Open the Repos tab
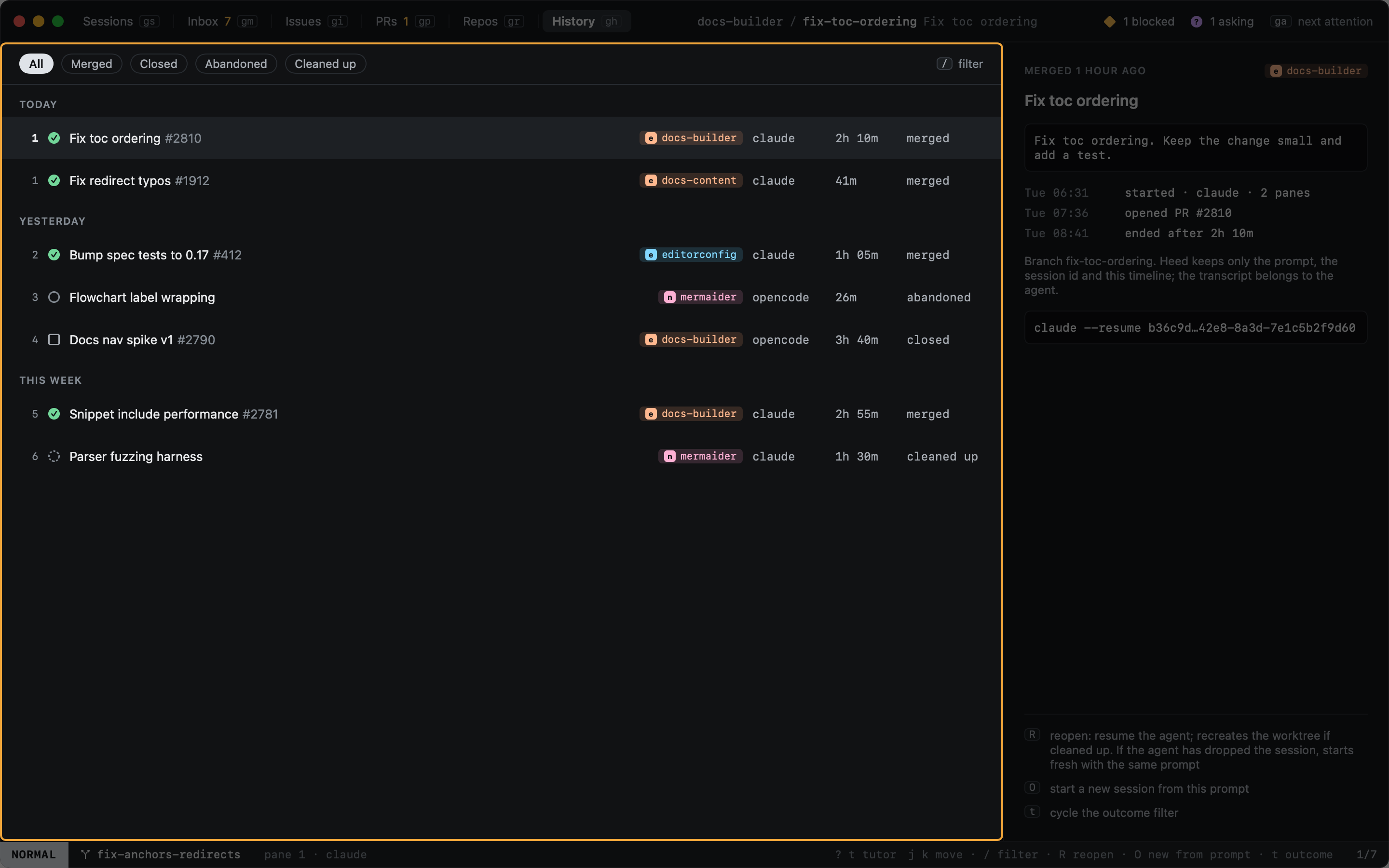This screenshot has width=1389, height=868. 492,21
